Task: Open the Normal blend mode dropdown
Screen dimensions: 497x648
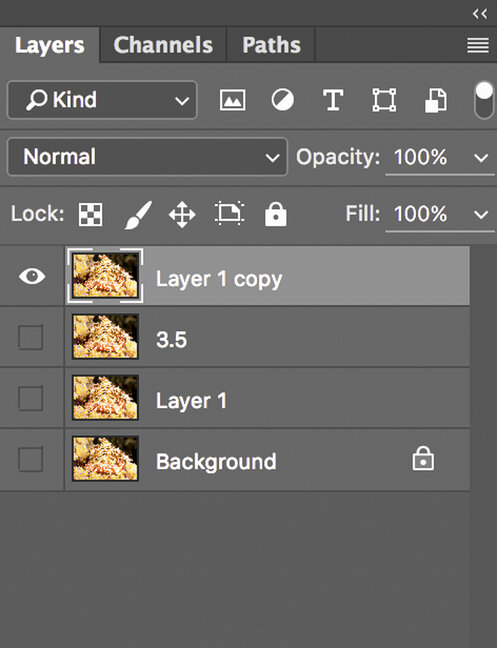Action: point(147,157)
